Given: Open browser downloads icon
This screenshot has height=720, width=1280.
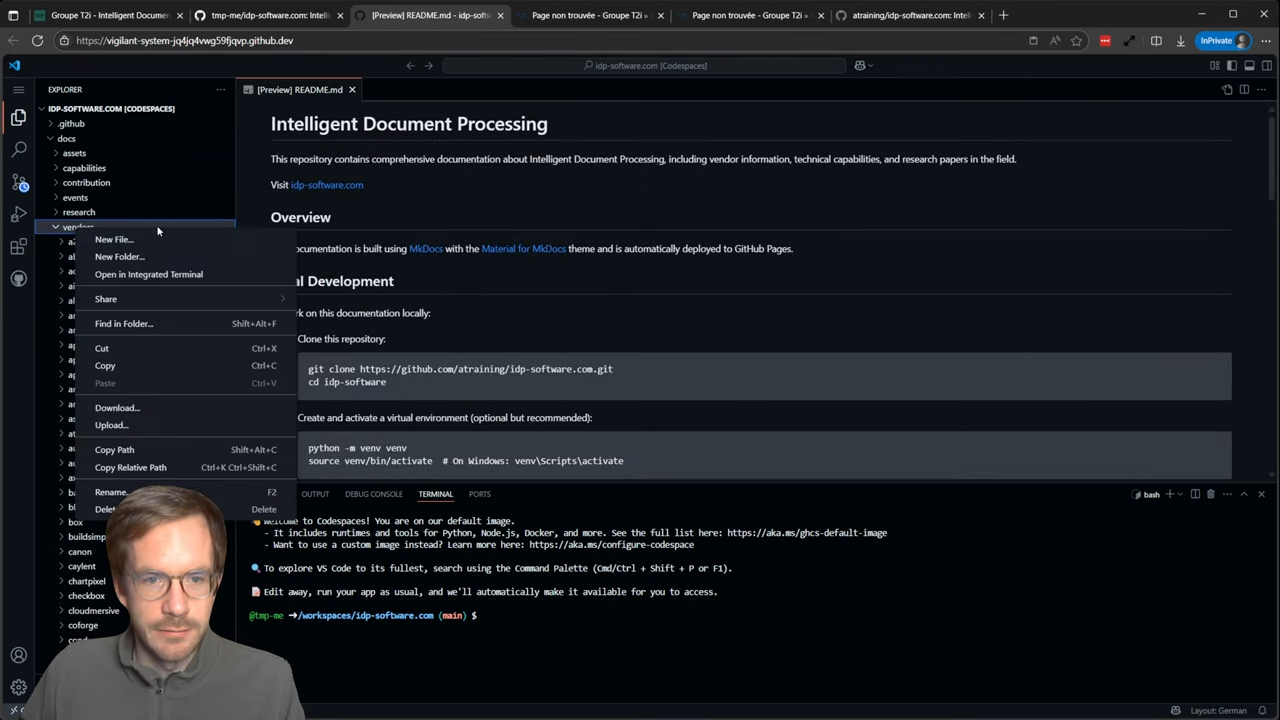Looking at the screenshot, I should pos(1180,41).
